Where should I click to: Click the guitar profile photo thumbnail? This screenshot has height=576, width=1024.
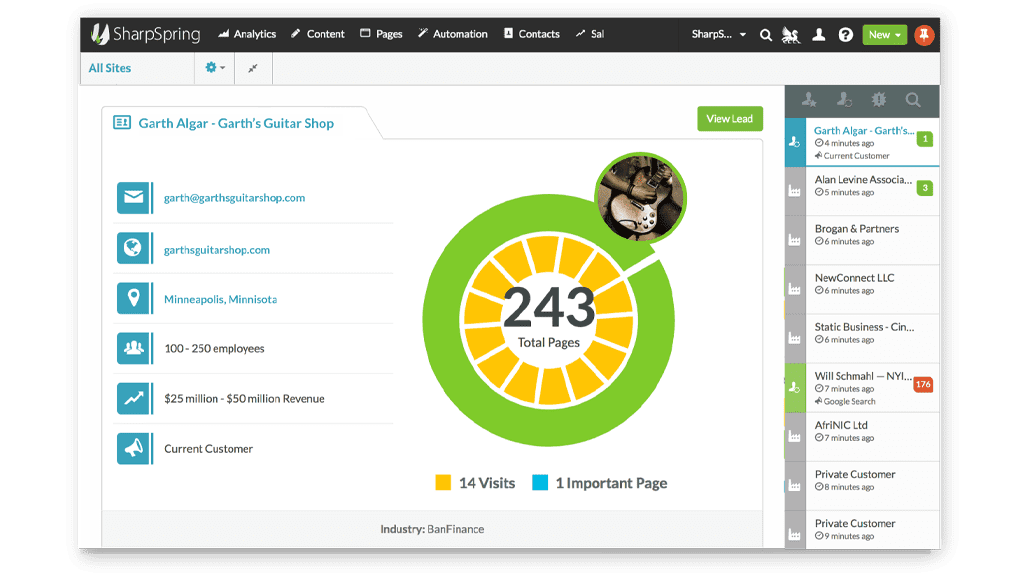pos(640,197)
